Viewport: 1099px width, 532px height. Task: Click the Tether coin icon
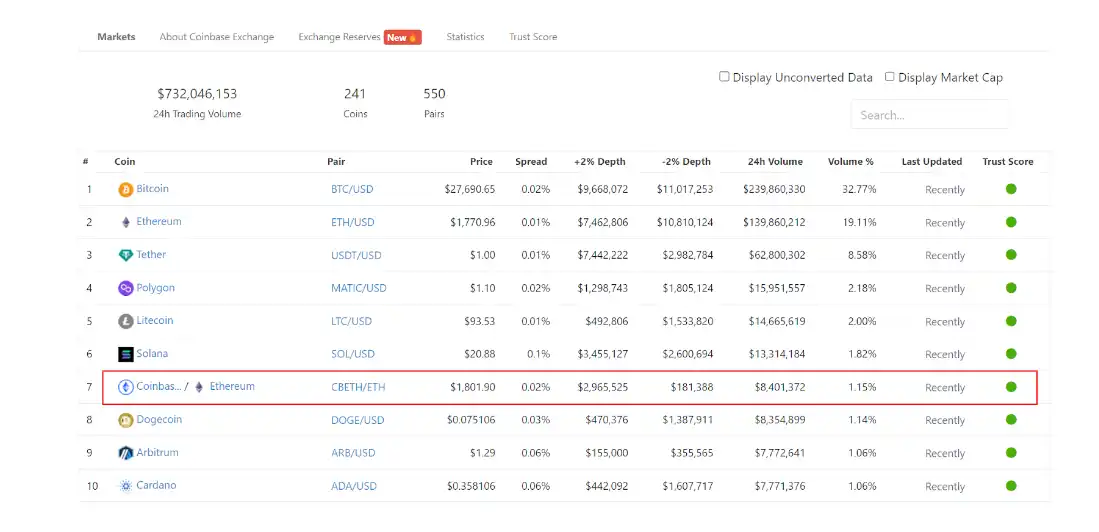pyautogui.click(x=125, y=255)
